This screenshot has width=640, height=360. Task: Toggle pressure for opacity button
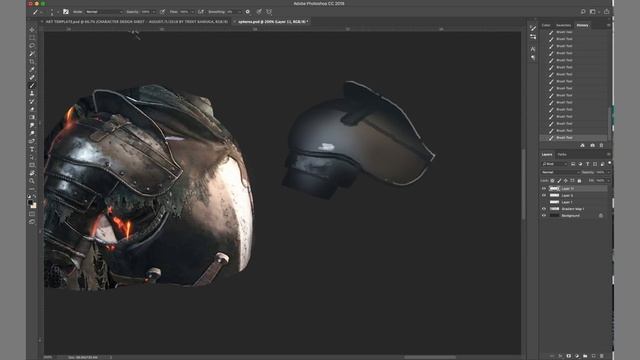click(x=162, y=12)
